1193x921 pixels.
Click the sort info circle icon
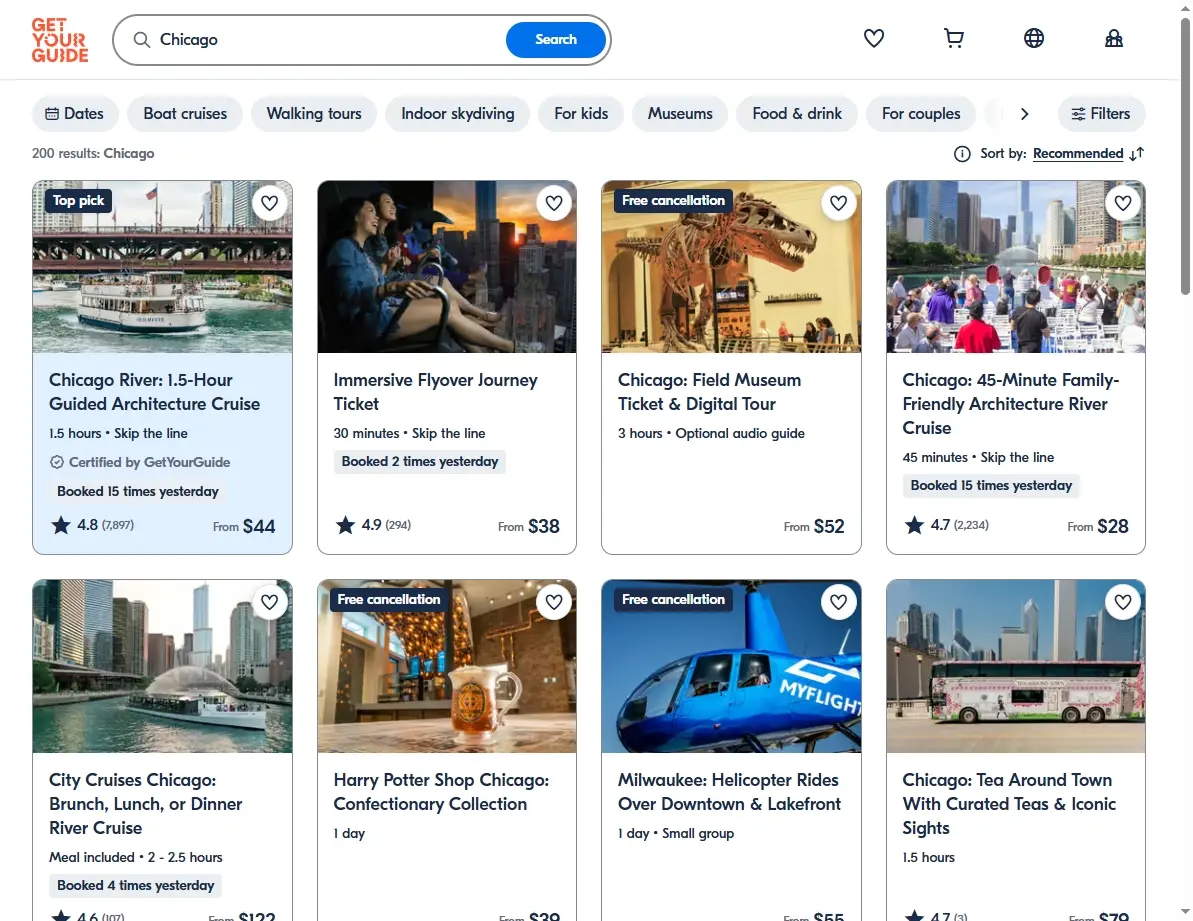[962, 154]
